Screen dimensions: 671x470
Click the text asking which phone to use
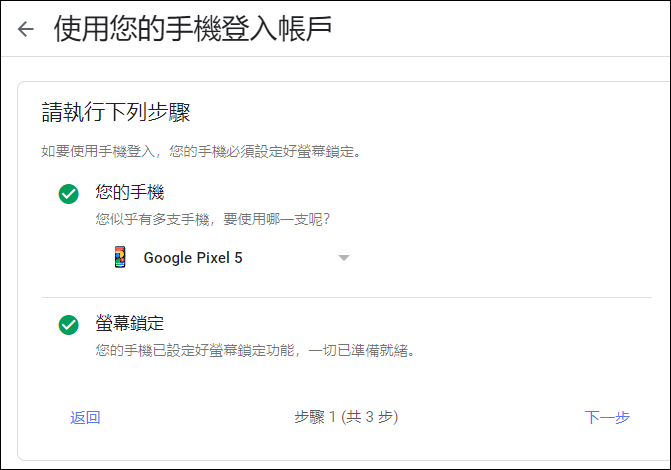[213, 220]
